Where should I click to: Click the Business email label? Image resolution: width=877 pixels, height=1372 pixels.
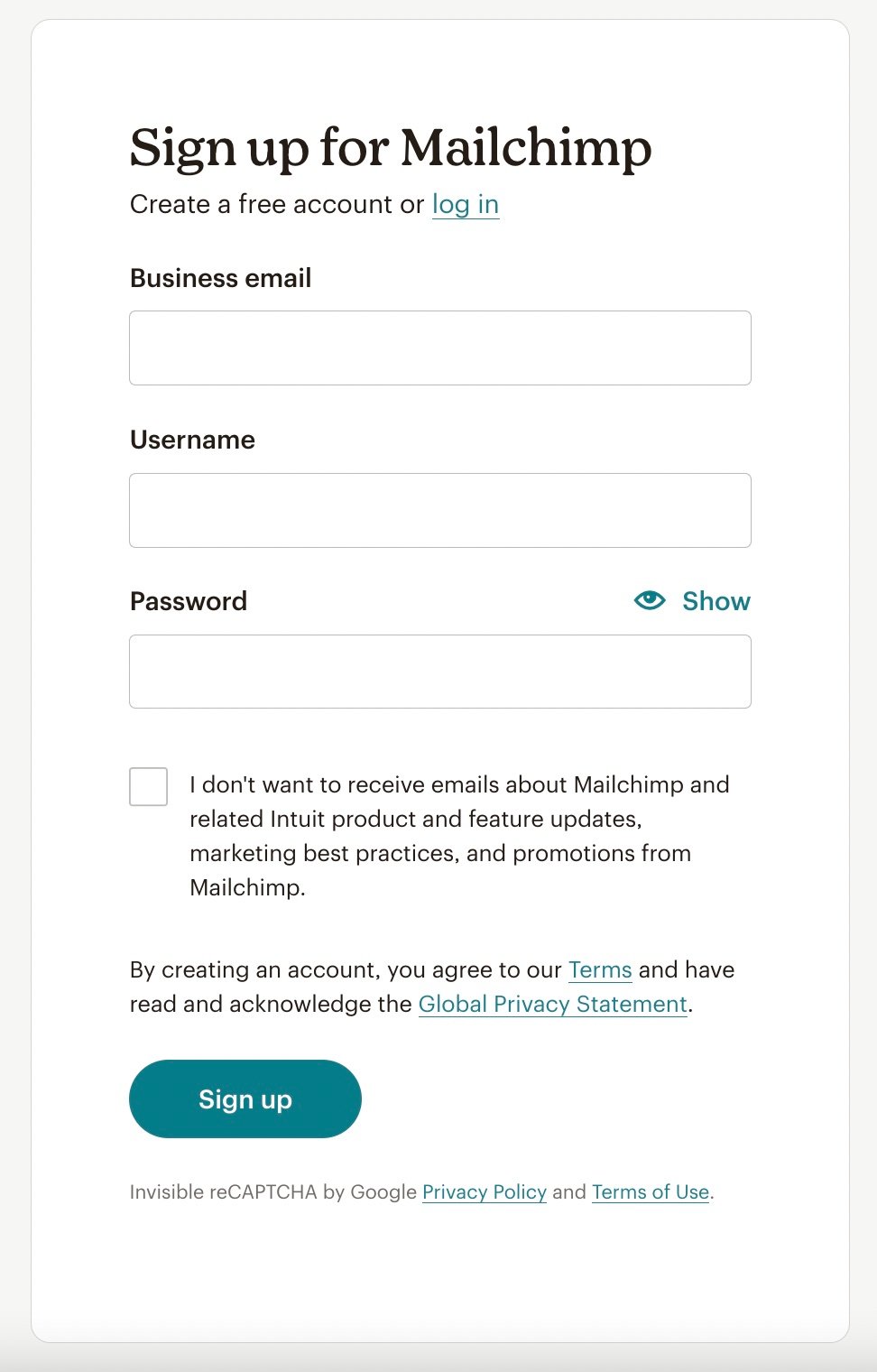click(x=220, y=278)
